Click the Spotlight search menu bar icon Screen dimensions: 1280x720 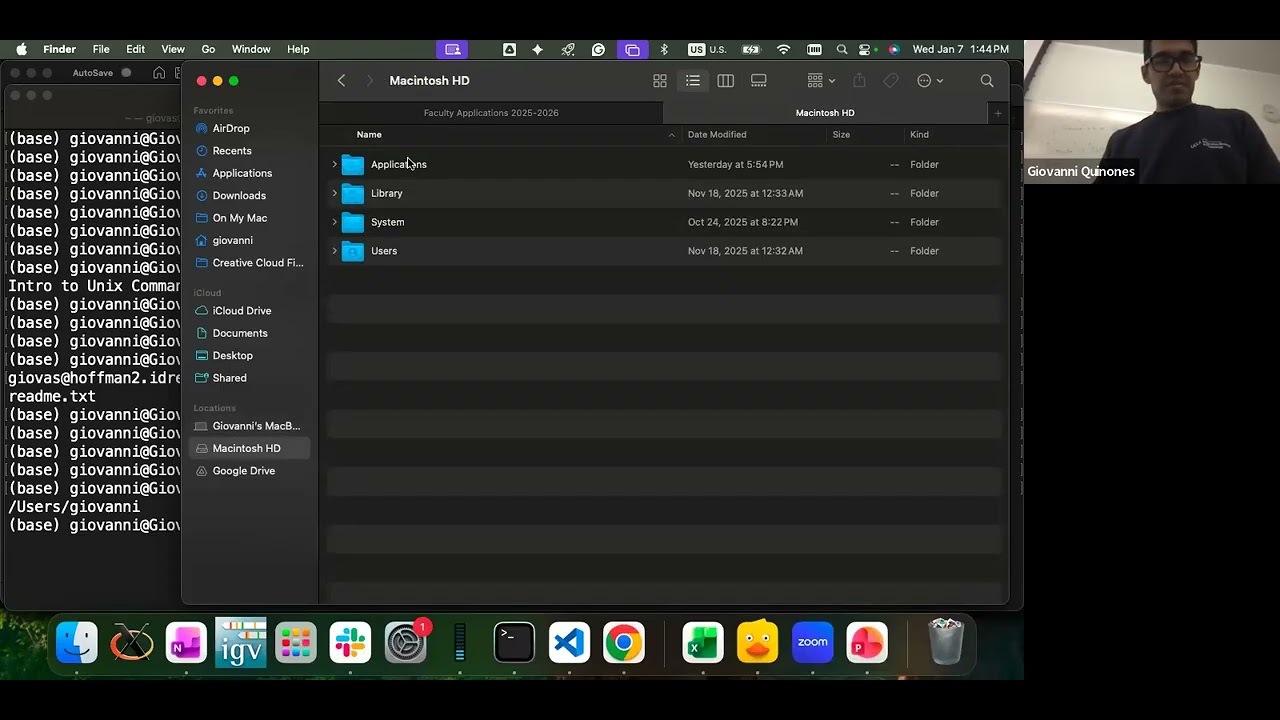(x=842, y=49)
